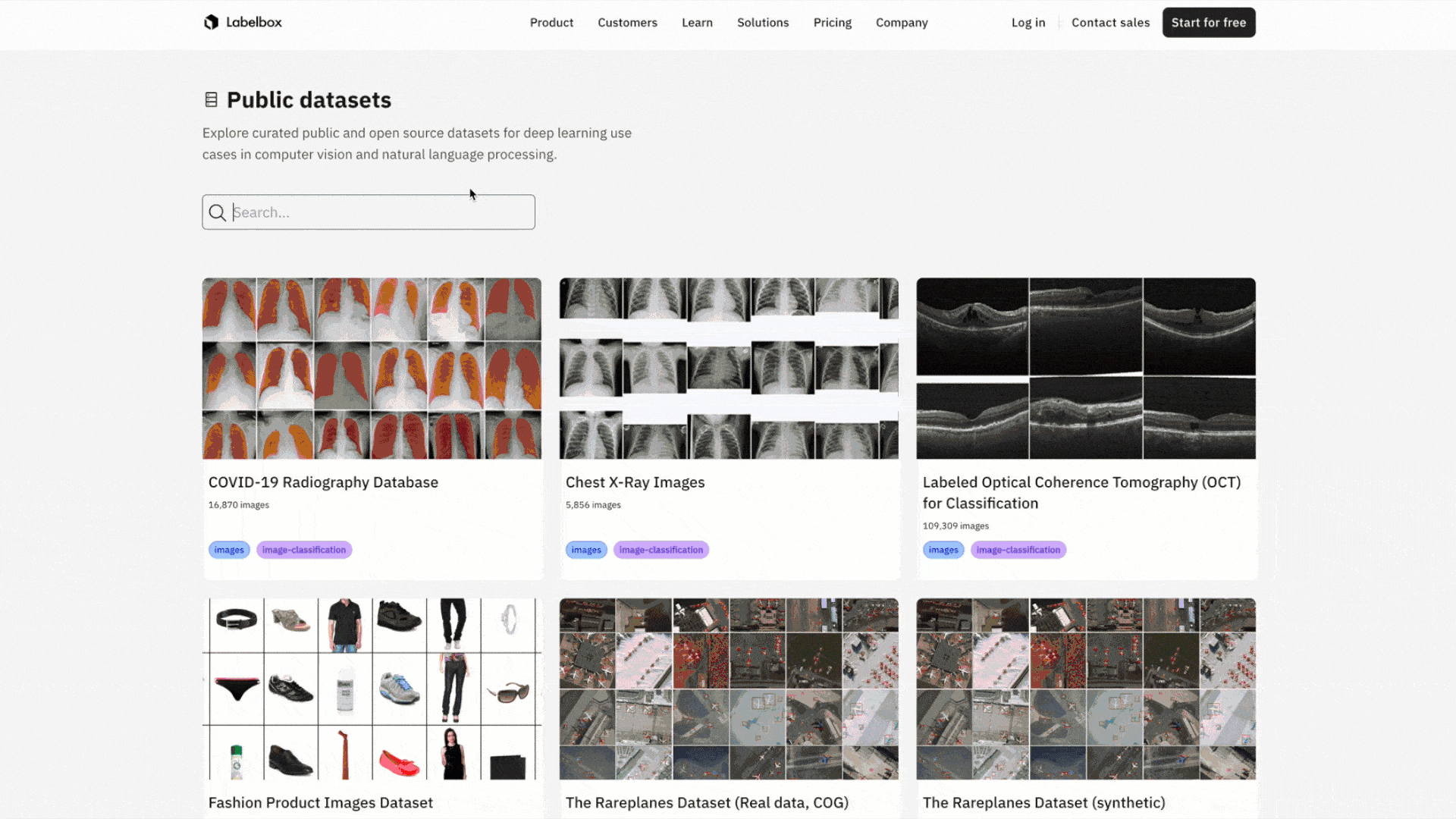Image resolution: width=1456 pixels, height=819 pixels.
Task: Go to the Pricing page
Action: 832,22
